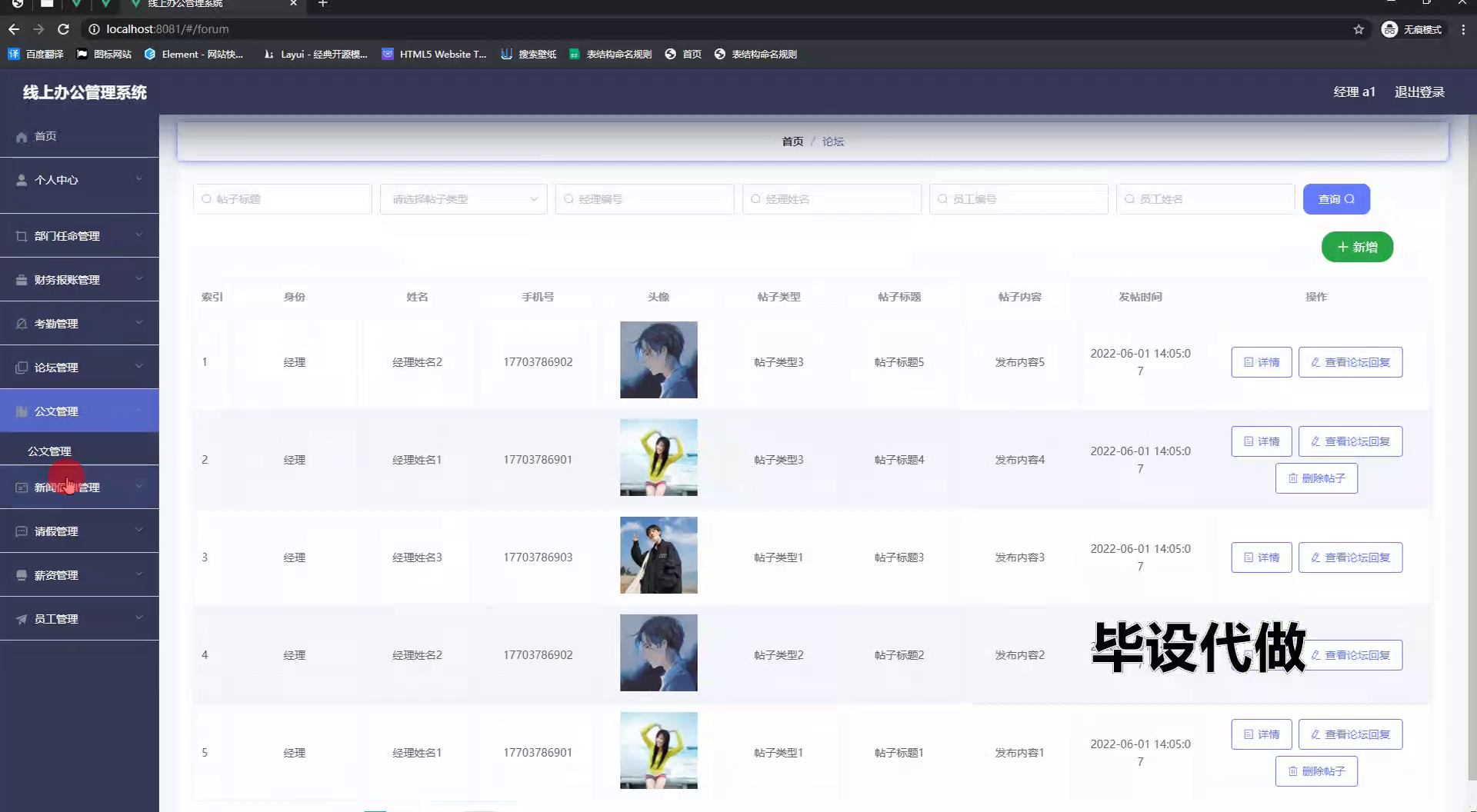Open 详情 for 帖子标题5

1262,362
